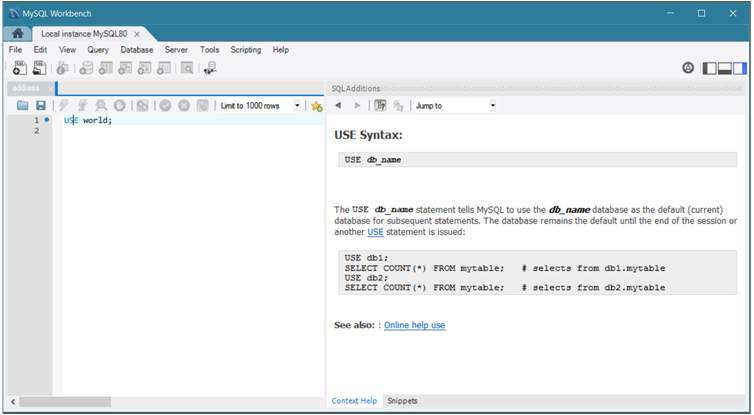Image resolution: width=754 pixels, height=415 pixels.
Task: Click the new SQL tab icon
Action: tap(19, 68)
